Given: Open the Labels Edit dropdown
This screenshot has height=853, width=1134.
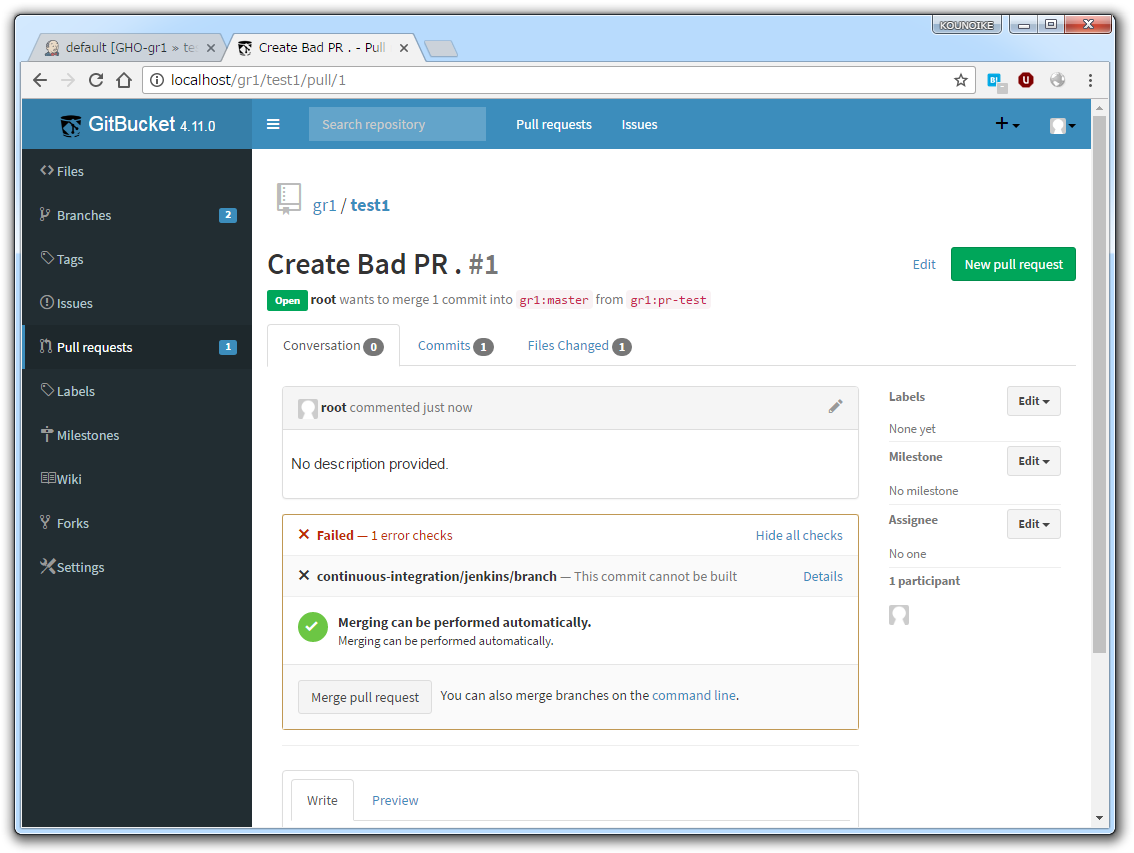Looking at the screenshot, I should 1033,401.
